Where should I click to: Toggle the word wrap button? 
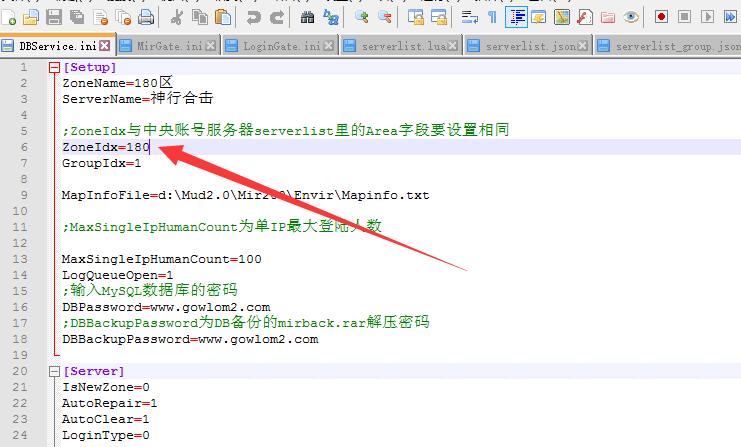coord(470,17)
